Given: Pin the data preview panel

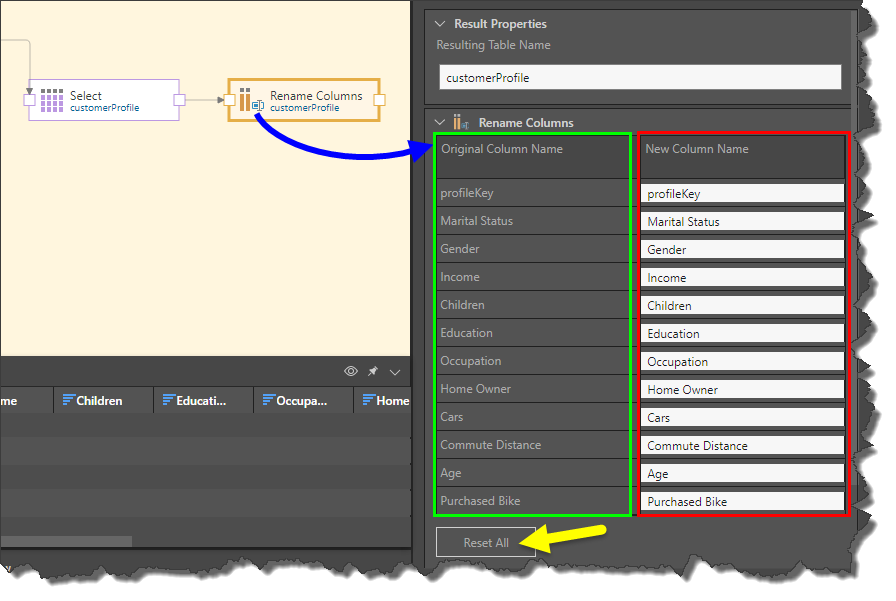Looking at the screenshot, I should coord(373,371).
